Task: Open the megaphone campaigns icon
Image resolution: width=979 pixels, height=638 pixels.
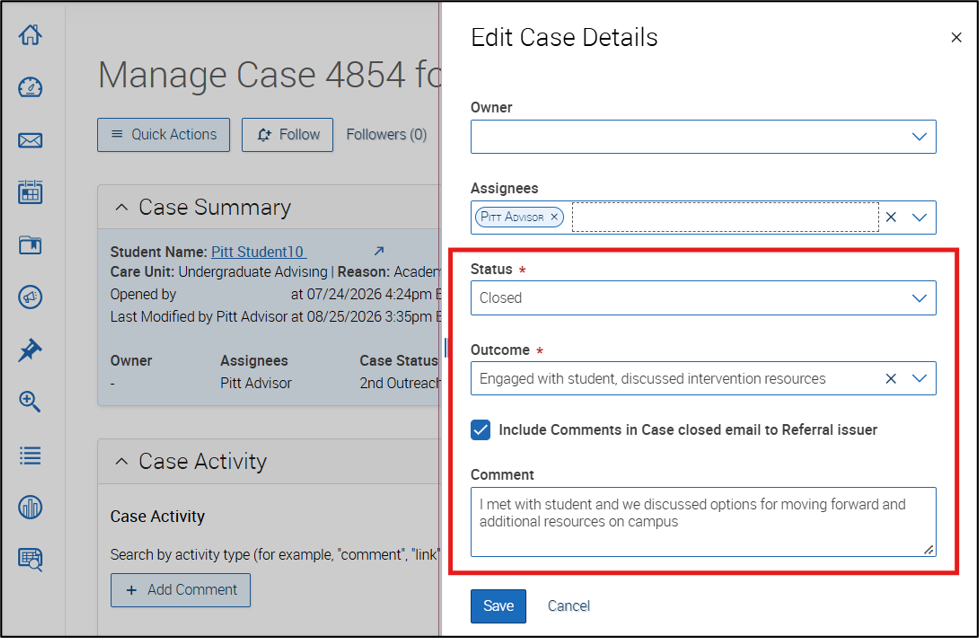Action: (x=30, y=297)
